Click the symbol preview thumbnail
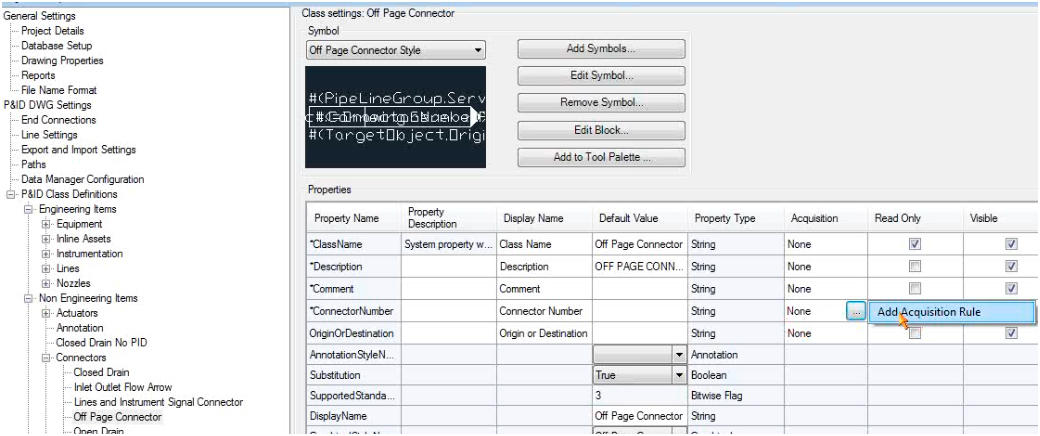Image resolution: width=1040 pixels, height=436 pixels. click(395, 117)
